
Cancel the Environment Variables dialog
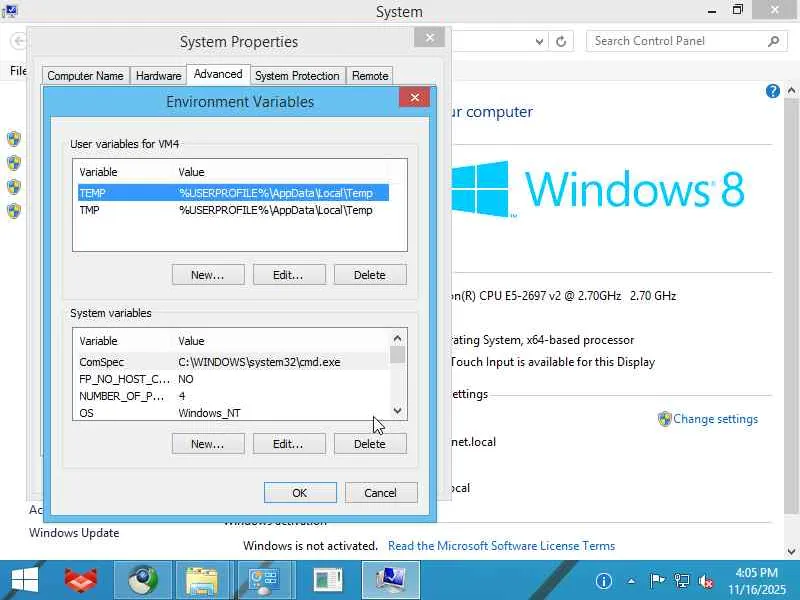tap(381, 492)
